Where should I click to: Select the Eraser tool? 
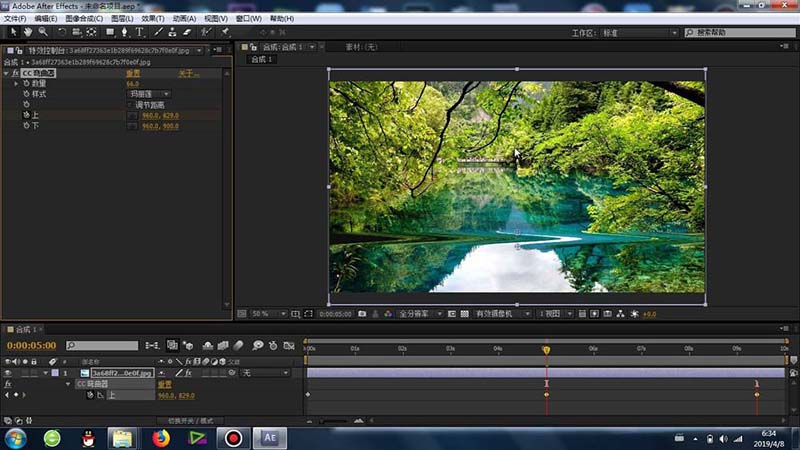(187, 32)
